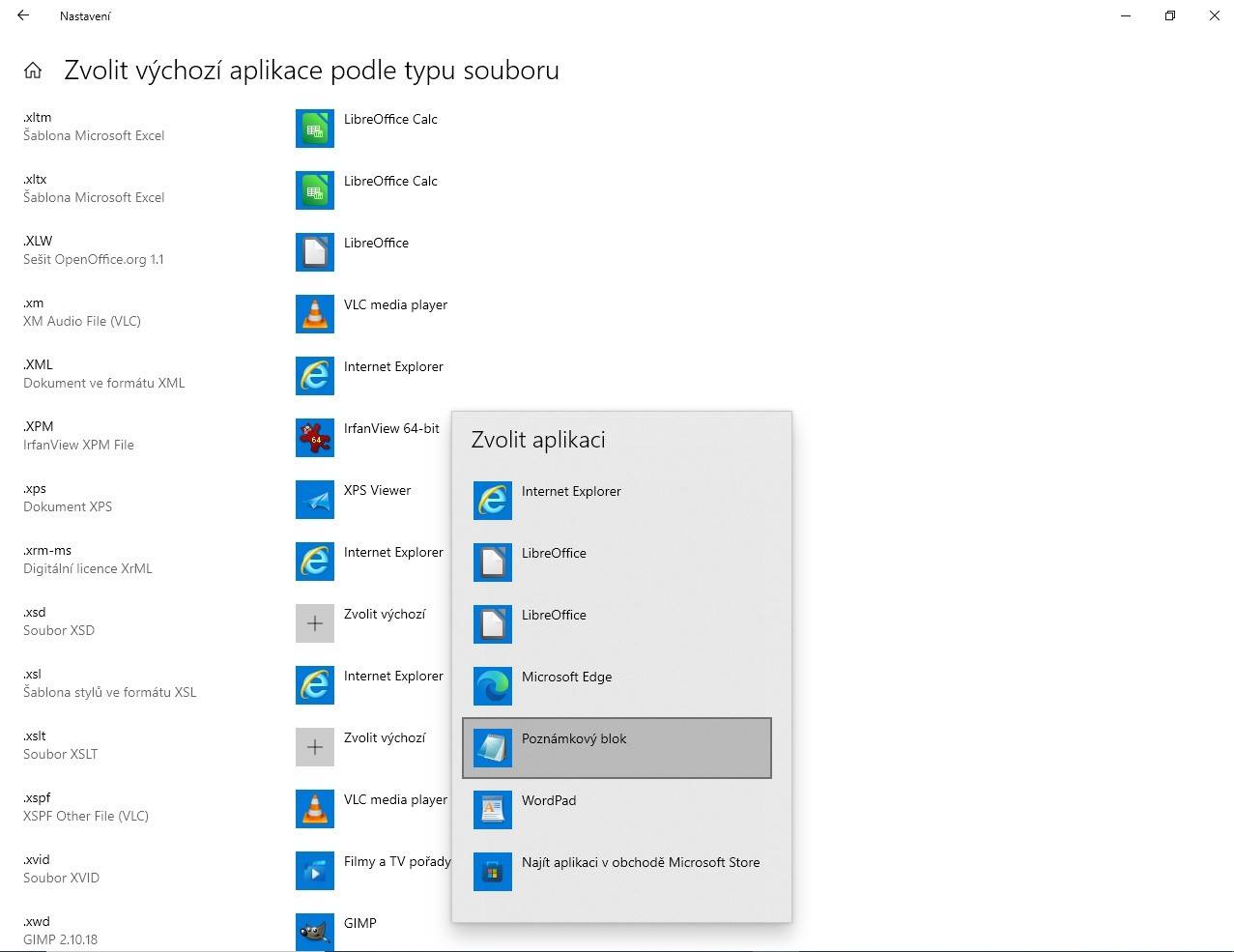Click LibreOffice Calc label for .xltx
Screen dimensions: 1234x952
(x=390, y=181)
